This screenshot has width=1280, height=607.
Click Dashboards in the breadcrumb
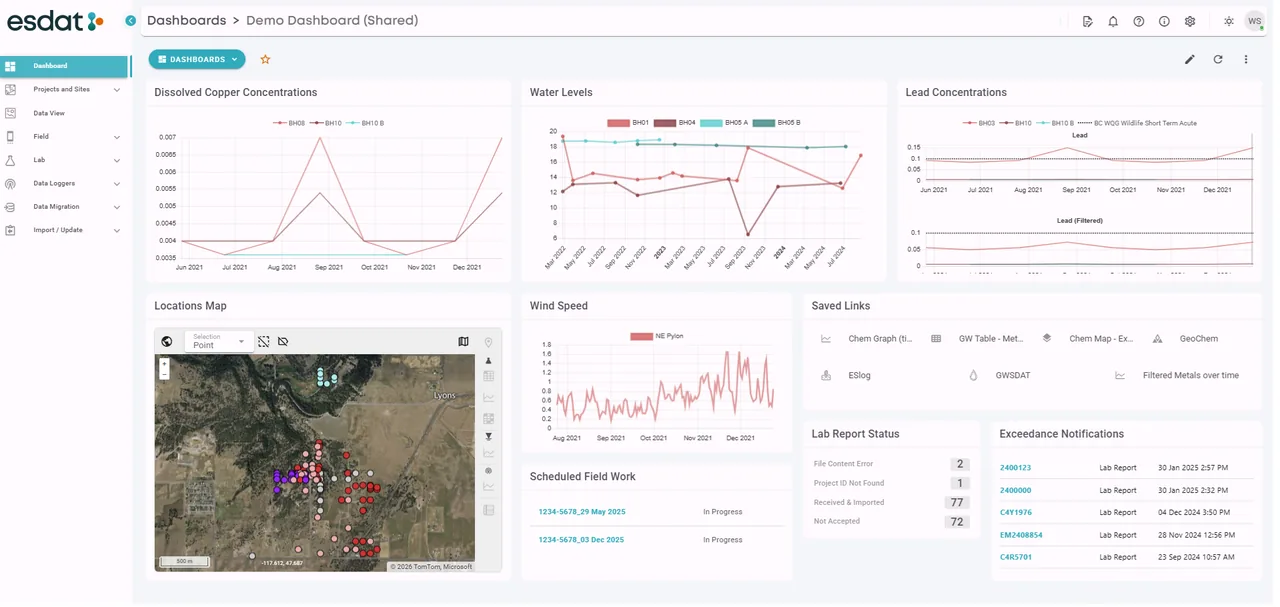coord(186,20)
